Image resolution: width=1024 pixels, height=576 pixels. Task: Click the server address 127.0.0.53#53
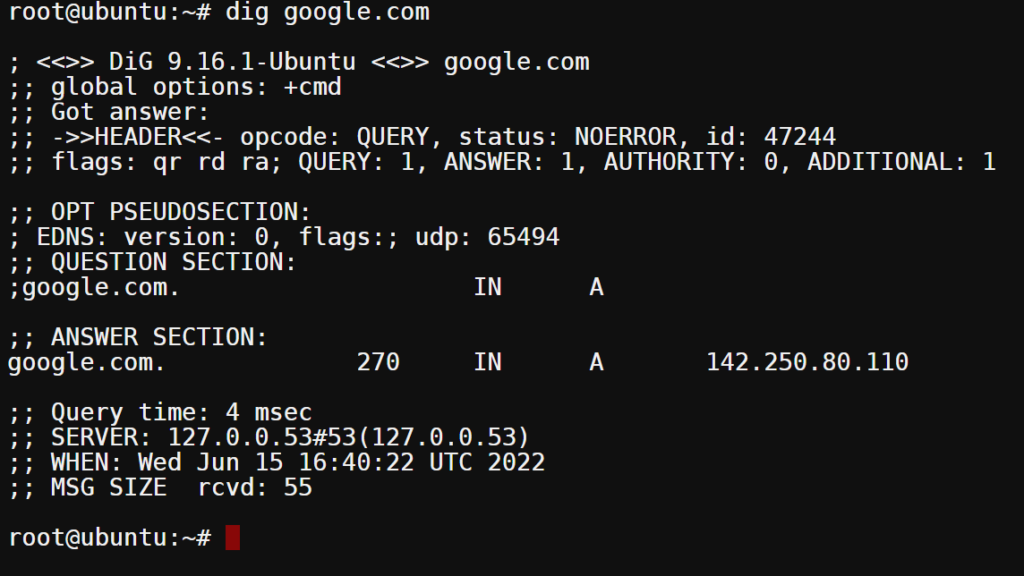(261, 437)
